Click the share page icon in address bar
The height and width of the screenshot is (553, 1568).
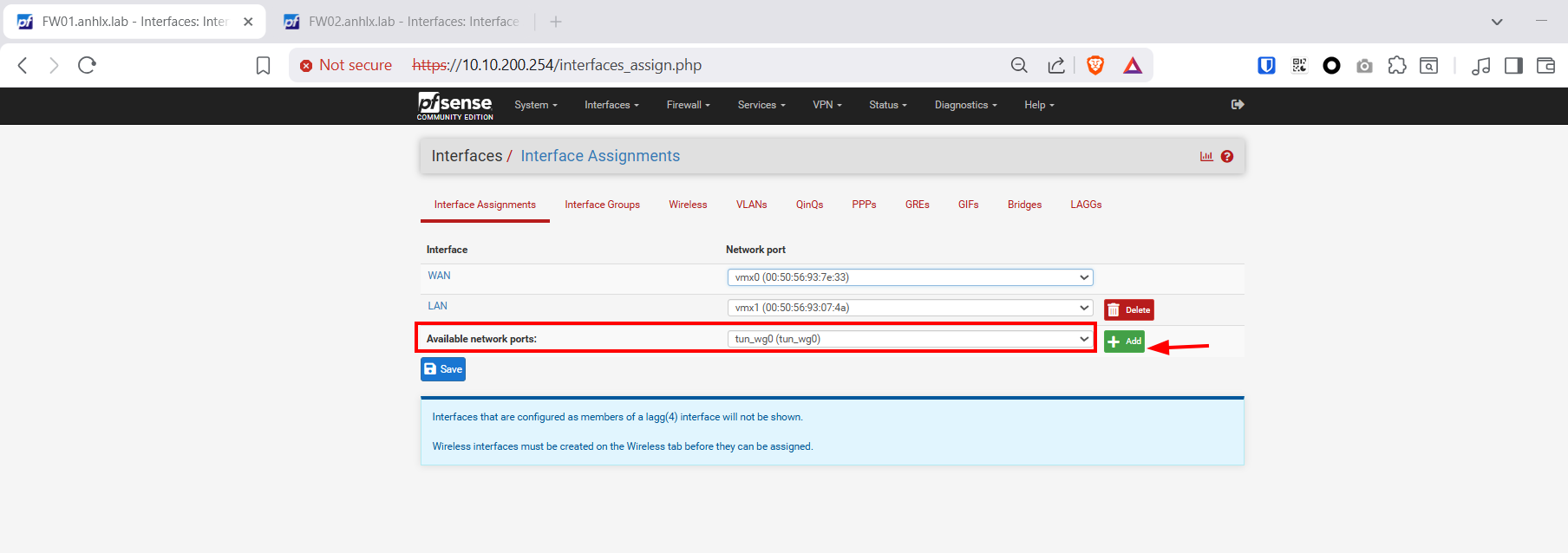point(1055,65)
